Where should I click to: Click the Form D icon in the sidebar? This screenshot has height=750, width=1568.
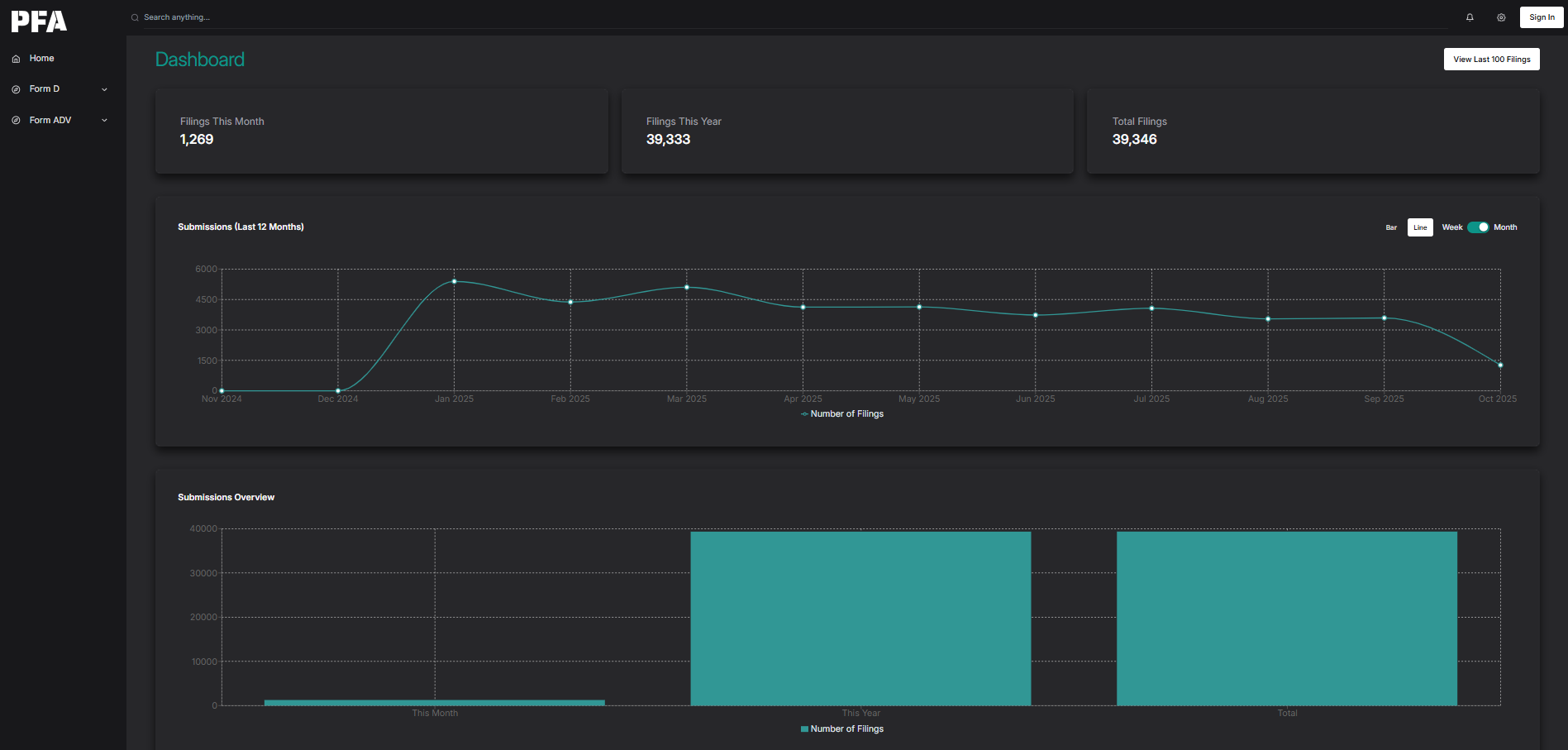15,88
